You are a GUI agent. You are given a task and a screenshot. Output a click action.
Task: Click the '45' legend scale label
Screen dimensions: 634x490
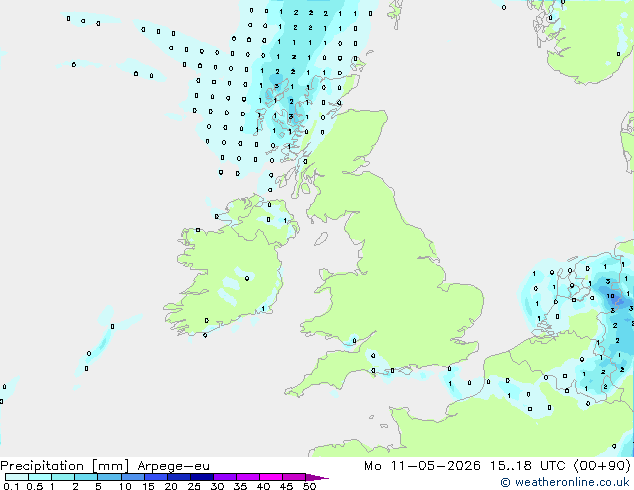287,486
